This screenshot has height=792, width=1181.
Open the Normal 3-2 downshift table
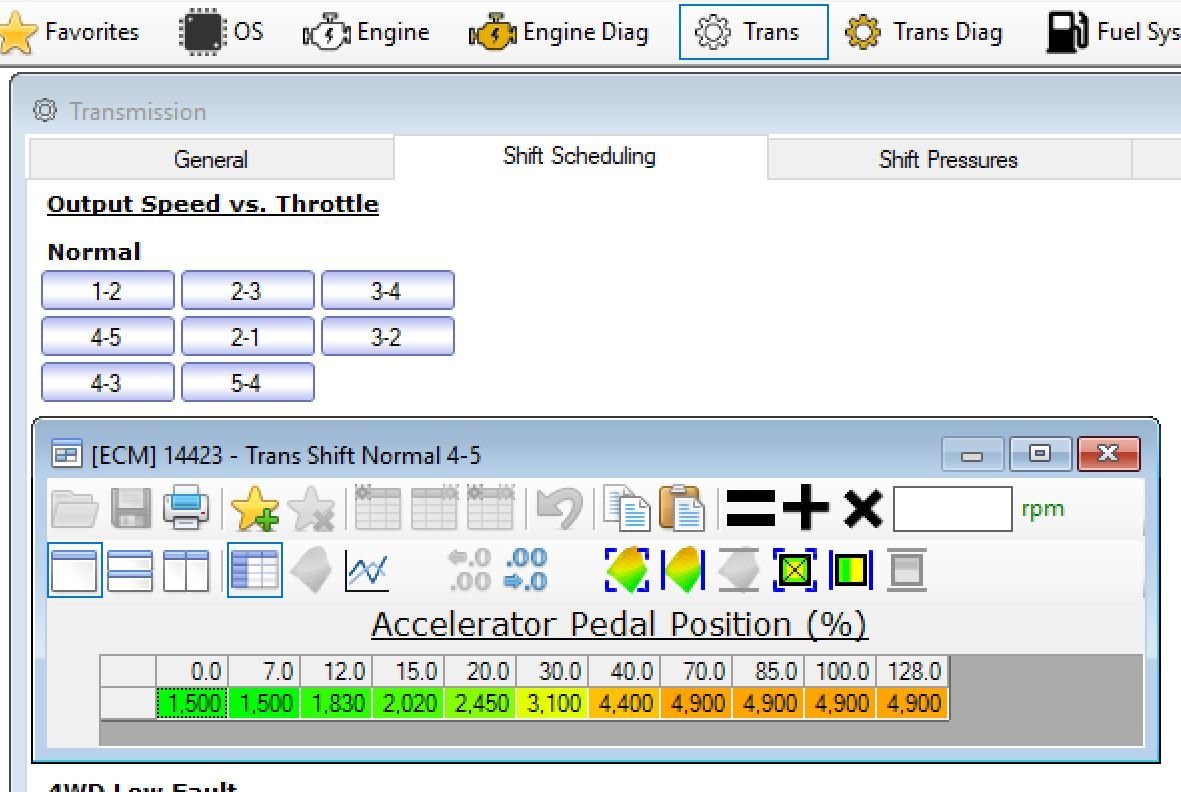coord(388,336)
